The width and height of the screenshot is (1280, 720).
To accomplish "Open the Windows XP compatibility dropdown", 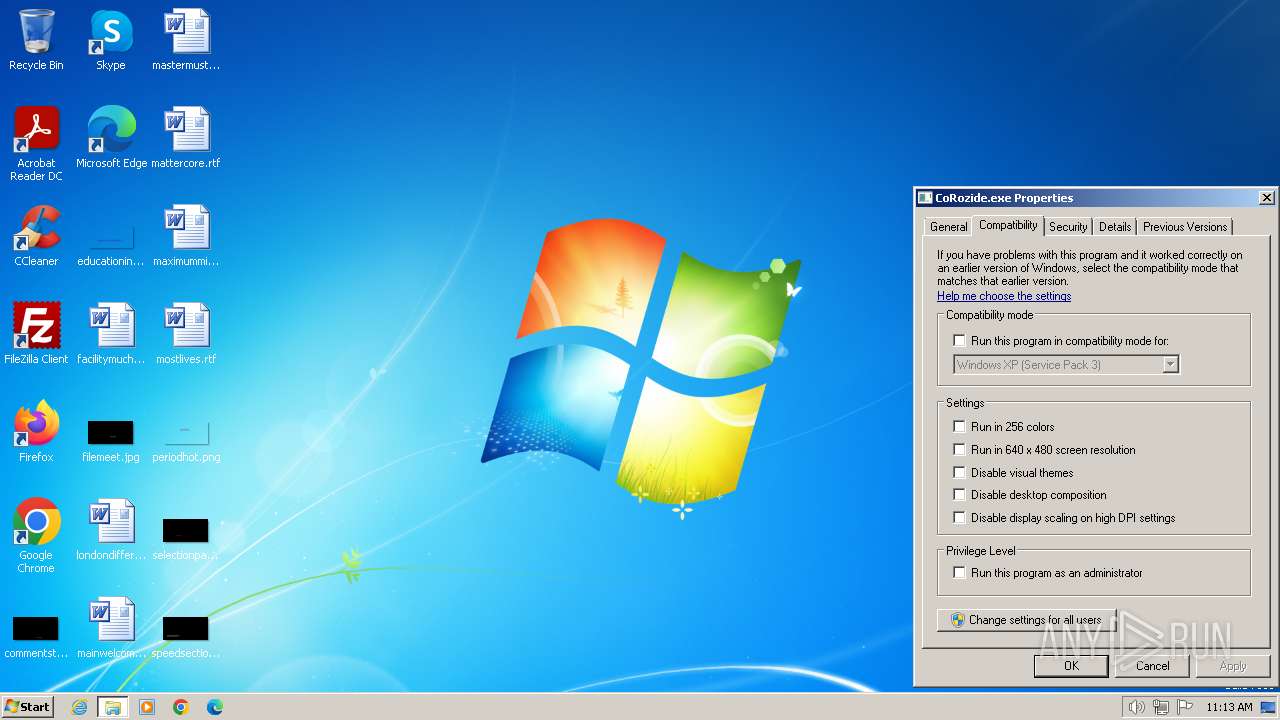I will pyautogui.click(x=1066, y=365).
